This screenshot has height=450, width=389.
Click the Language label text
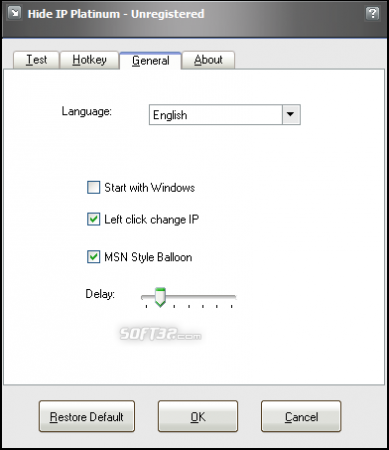click(x=87, y=111)
